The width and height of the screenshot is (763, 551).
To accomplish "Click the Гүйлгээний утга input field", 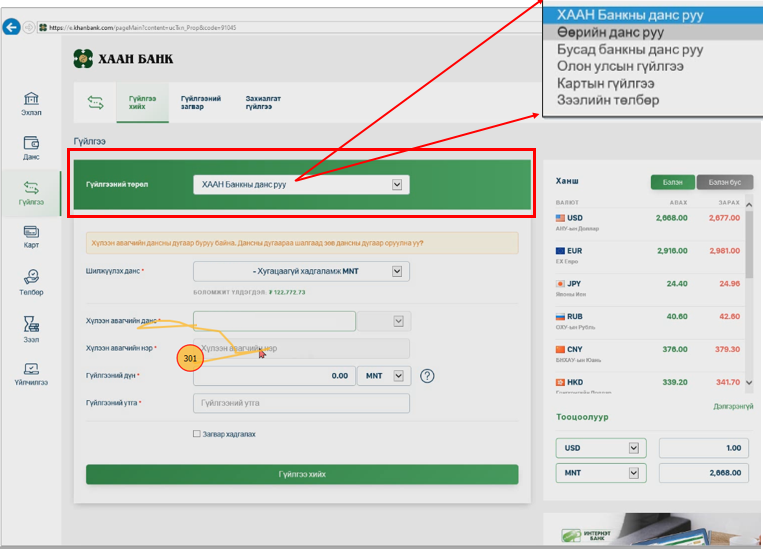I will (x=301, y=403).
